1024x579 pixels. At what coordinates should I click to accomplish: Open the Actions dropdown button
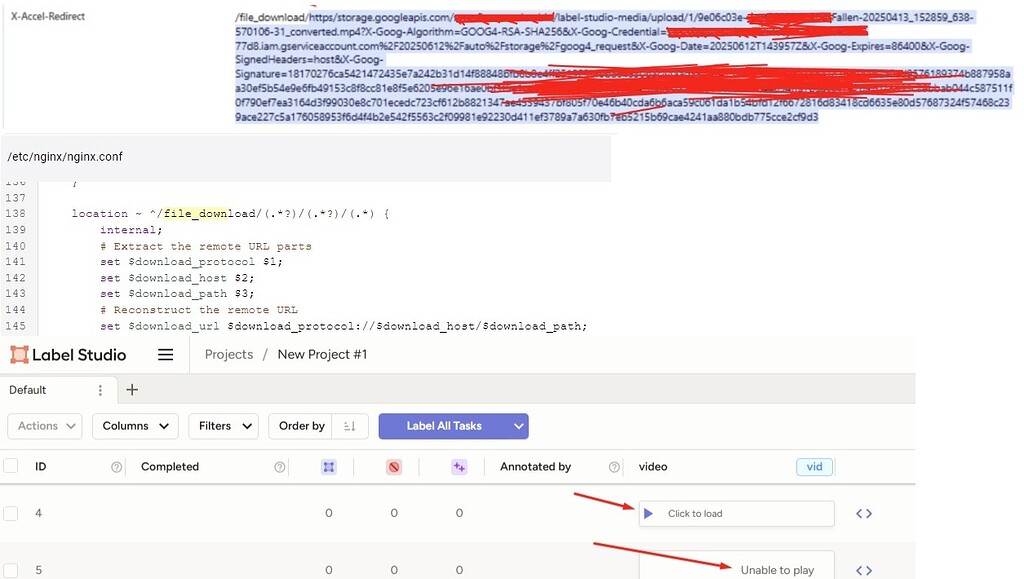point(44,425)
